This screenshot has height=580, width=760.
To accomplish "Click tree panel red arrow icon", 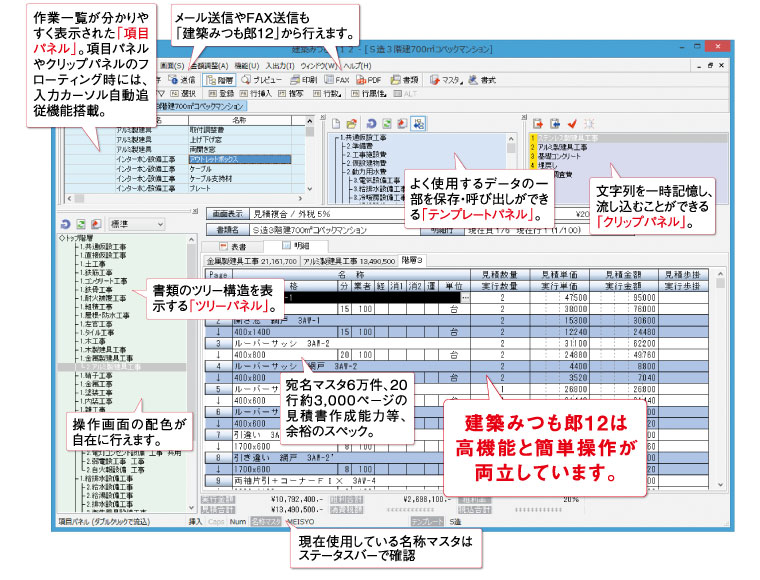I will point(96,224).
